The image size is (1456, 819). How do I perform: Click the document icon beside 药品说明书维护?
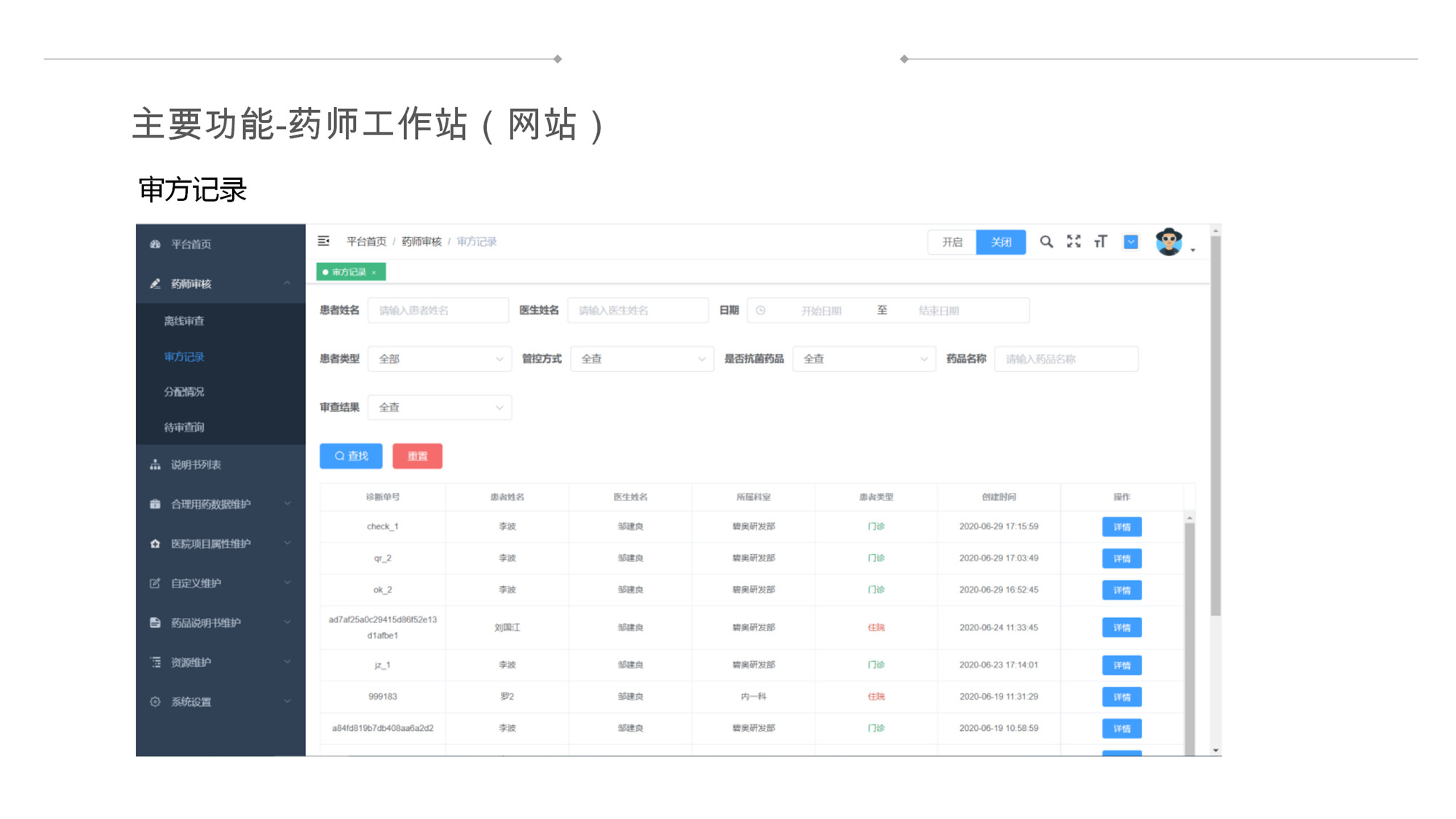[x=155, y=622]
